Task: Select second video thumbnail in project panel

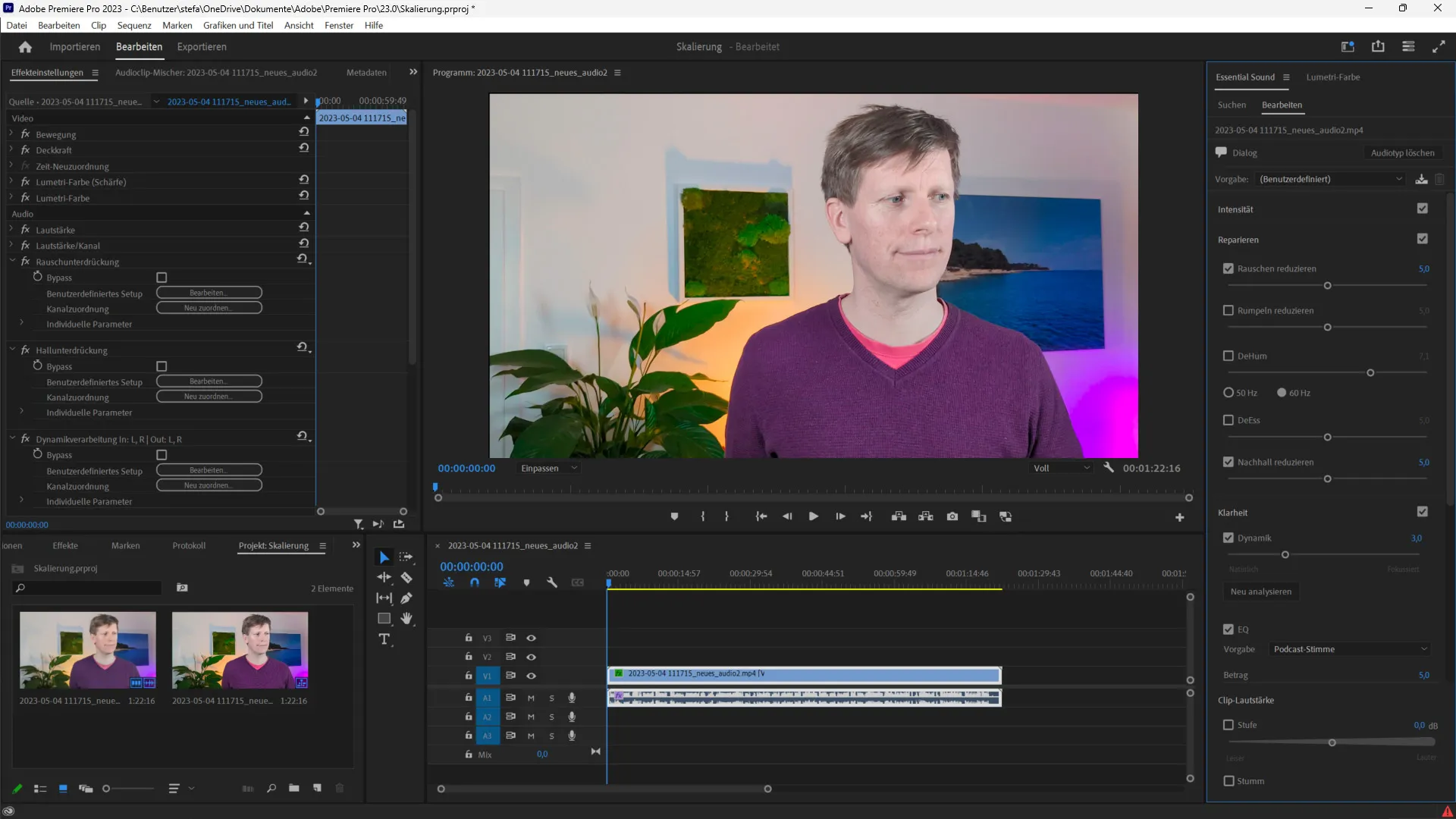Action: [240, 649]
